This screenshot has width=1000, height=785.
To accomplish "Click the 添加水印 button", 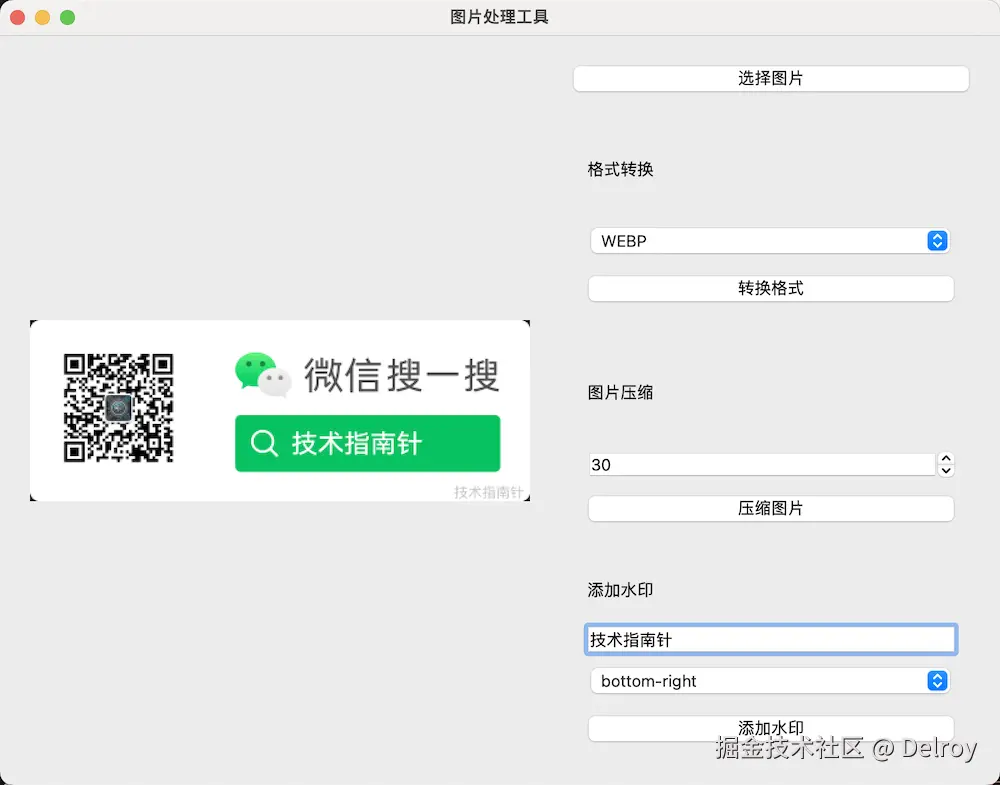I will point(770,728).
